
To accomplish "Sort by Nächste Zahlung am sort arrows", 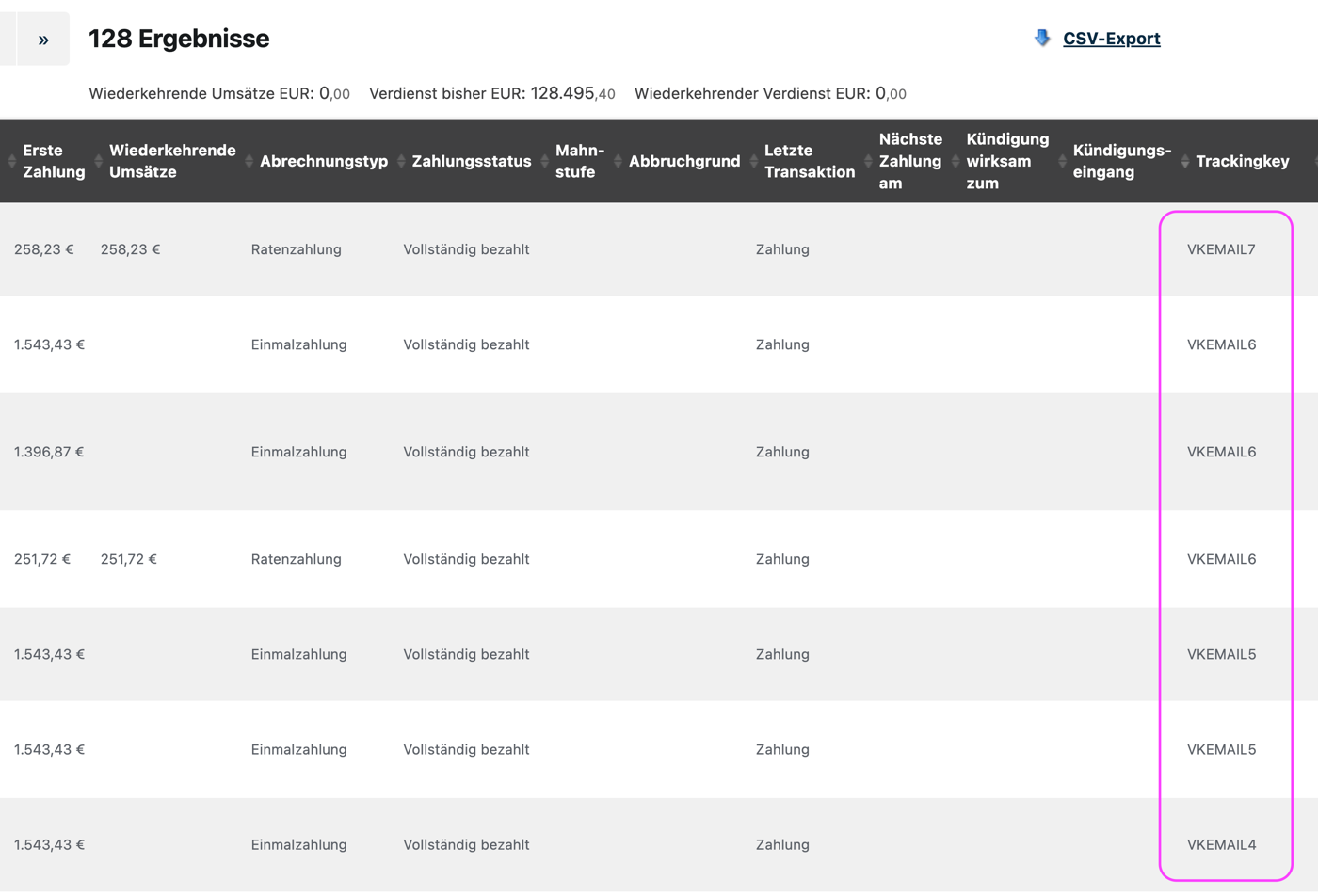I will (x=868, y=161).
